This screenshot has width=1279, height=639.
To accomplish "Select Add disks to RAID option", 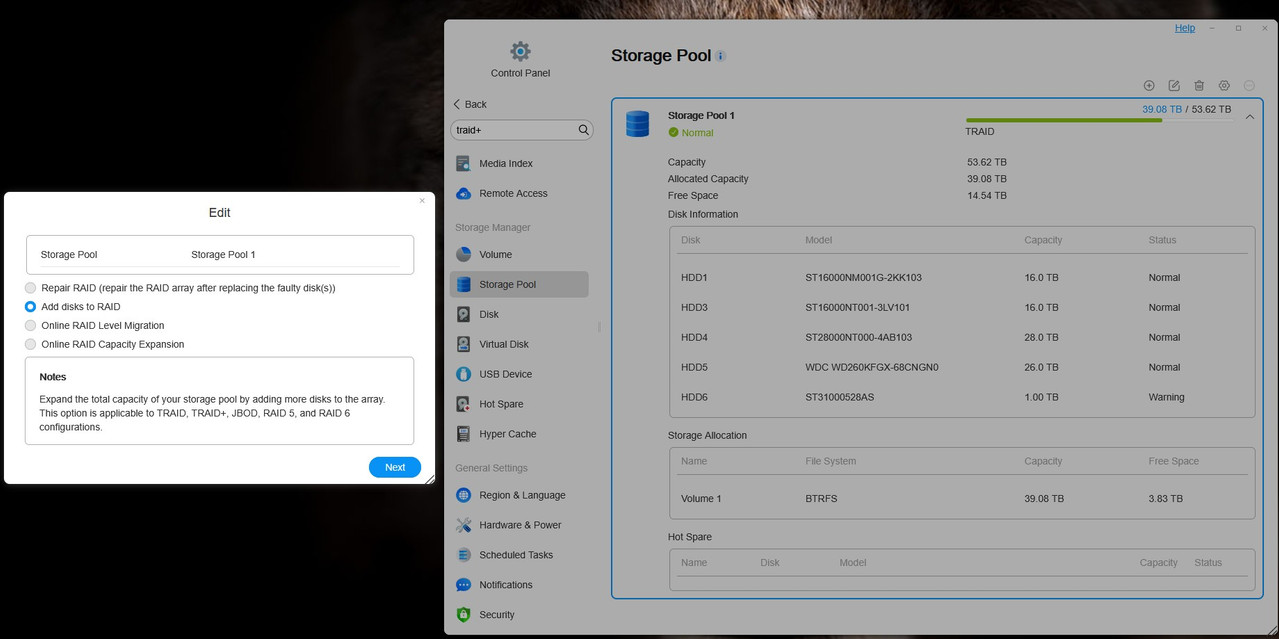I will 31,307.
